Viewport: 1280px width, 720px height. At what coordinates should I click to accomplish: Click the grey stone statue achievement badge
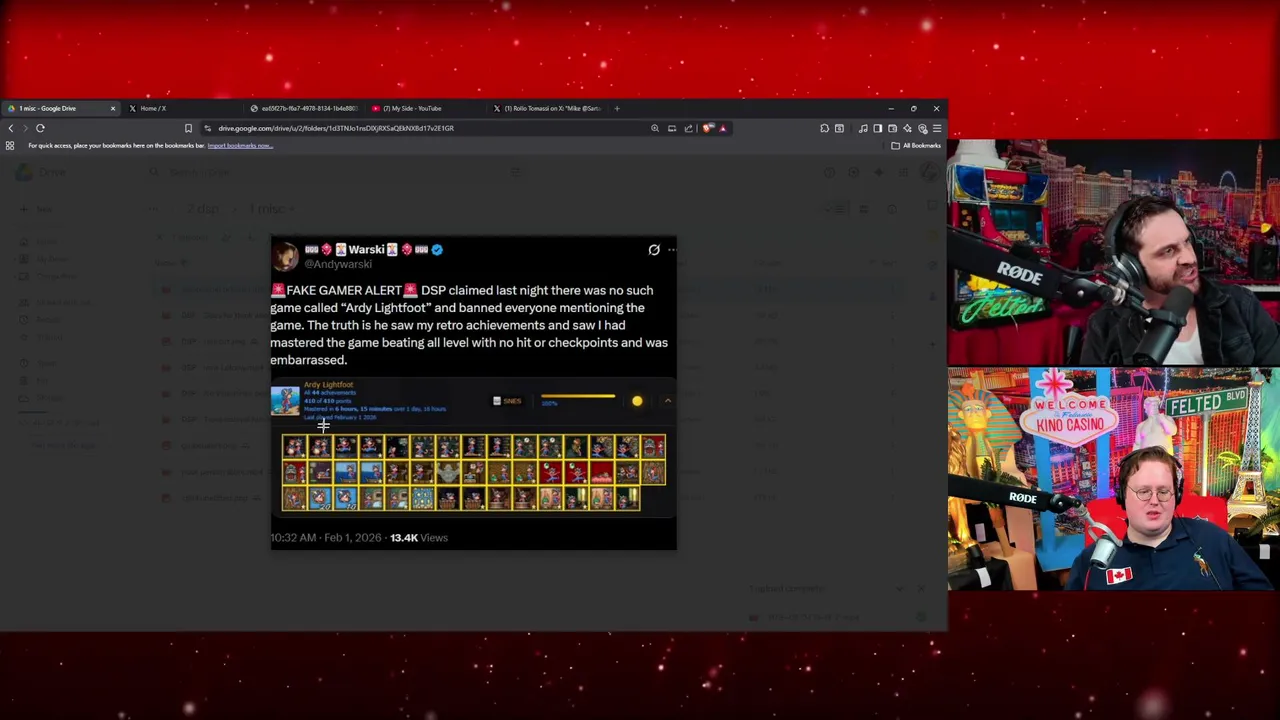(x=449, y=472)
